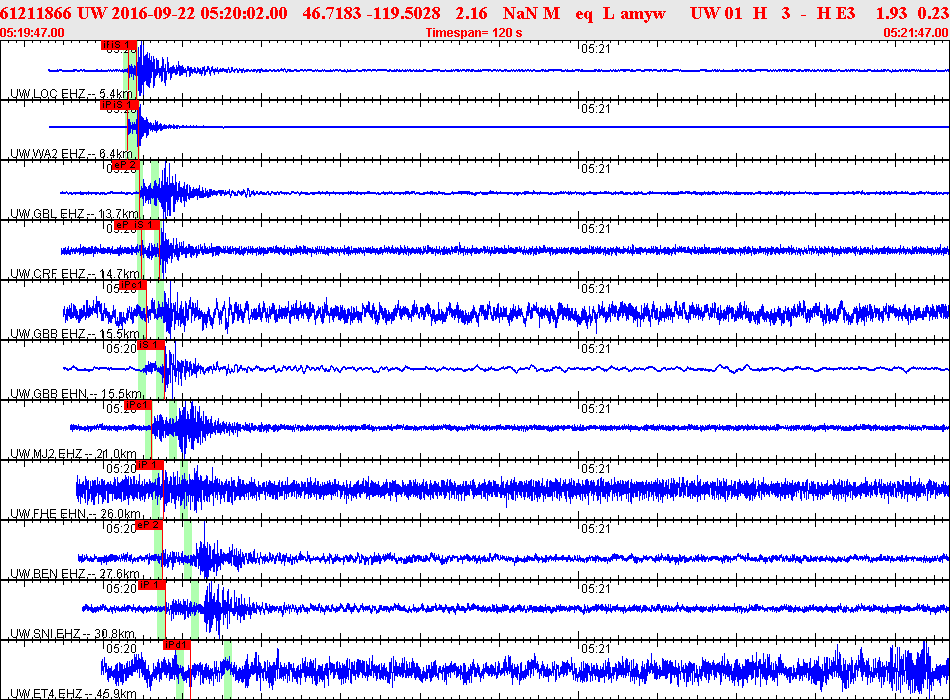
Task: Click the Timespan= 120 s label
Action: click(473, 33)
